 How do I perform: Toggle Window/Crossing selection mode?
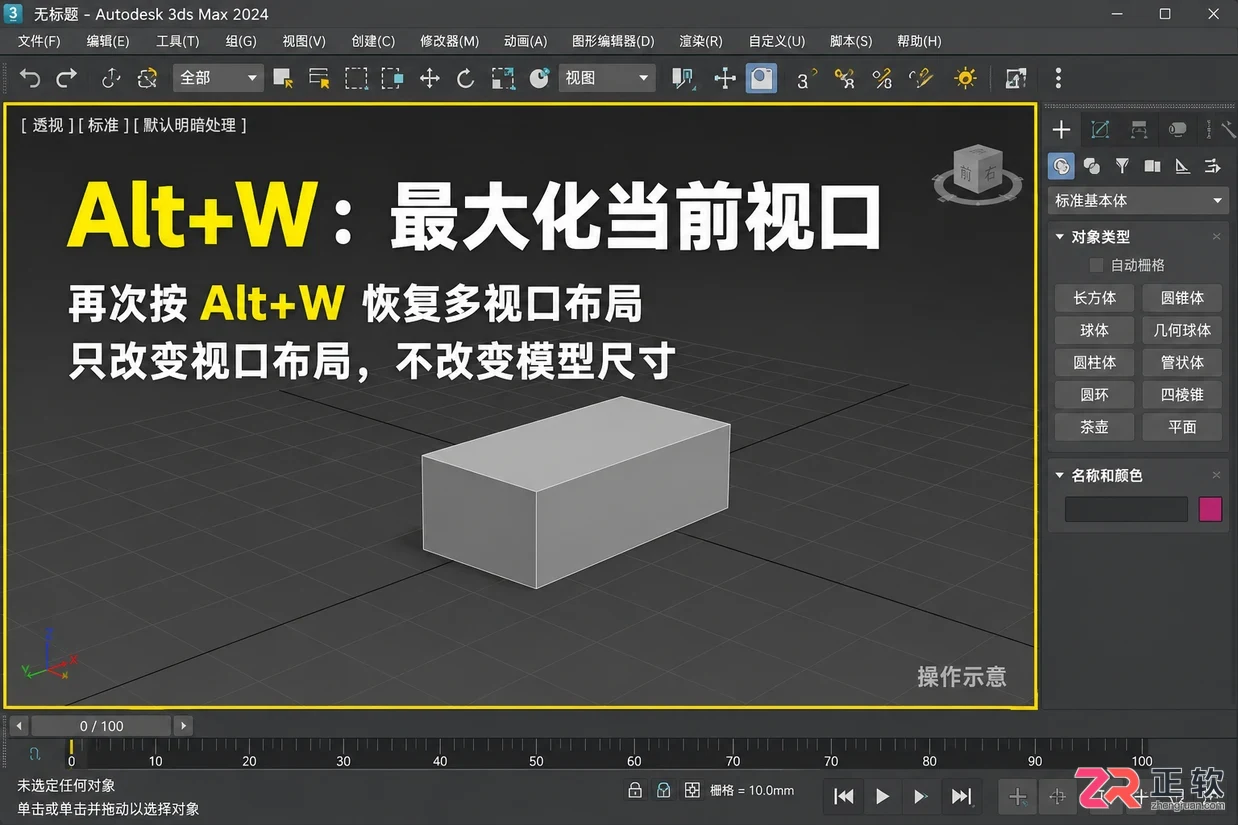tap(393, 78)
